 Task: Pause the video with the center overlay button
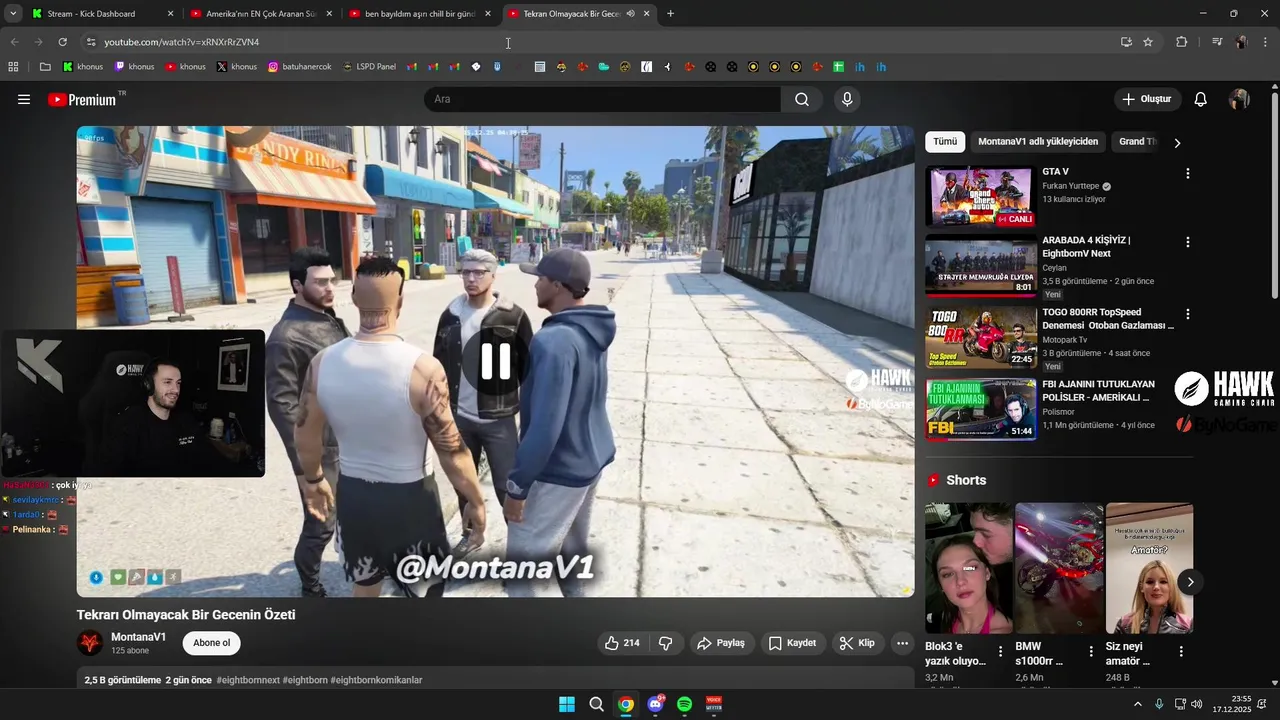(x=496, y=361)
